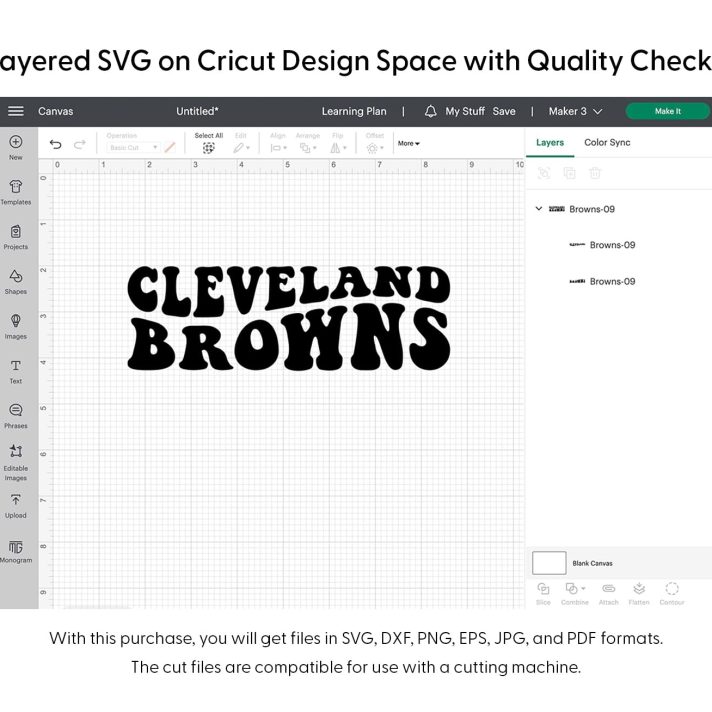Select the Text tool

click(15, 371)
